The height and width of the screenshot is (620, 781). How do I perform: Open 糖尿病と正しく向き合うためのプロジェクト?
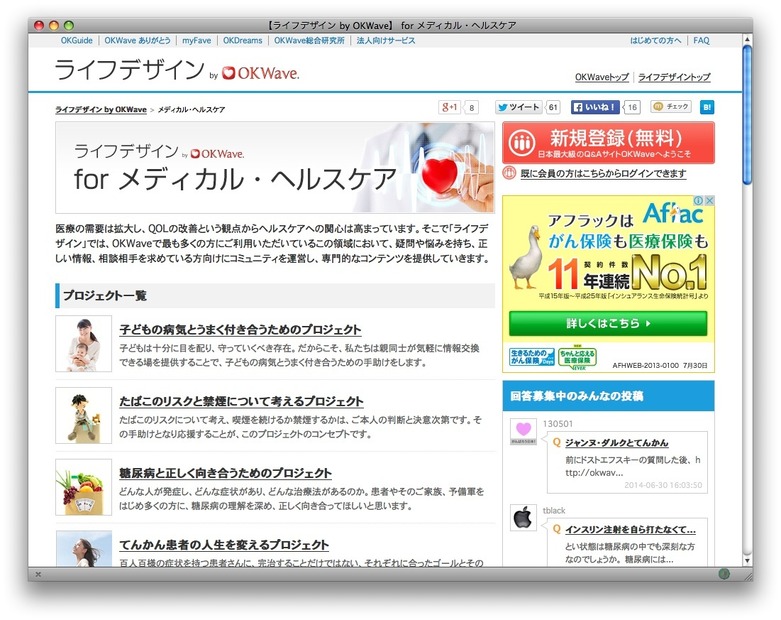226,473
